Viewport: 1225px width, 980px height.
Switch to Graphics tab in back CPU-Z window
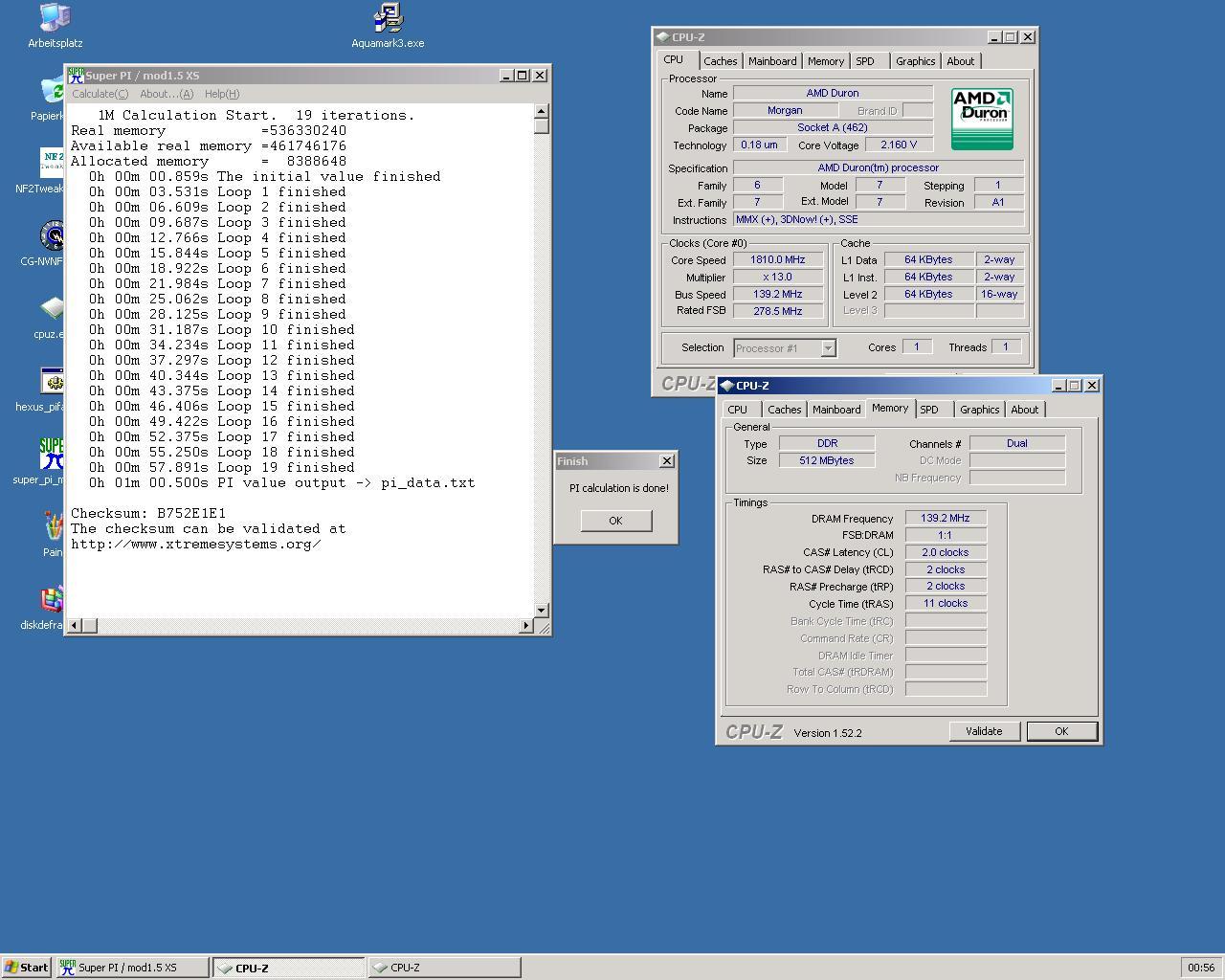pos(915,61)
